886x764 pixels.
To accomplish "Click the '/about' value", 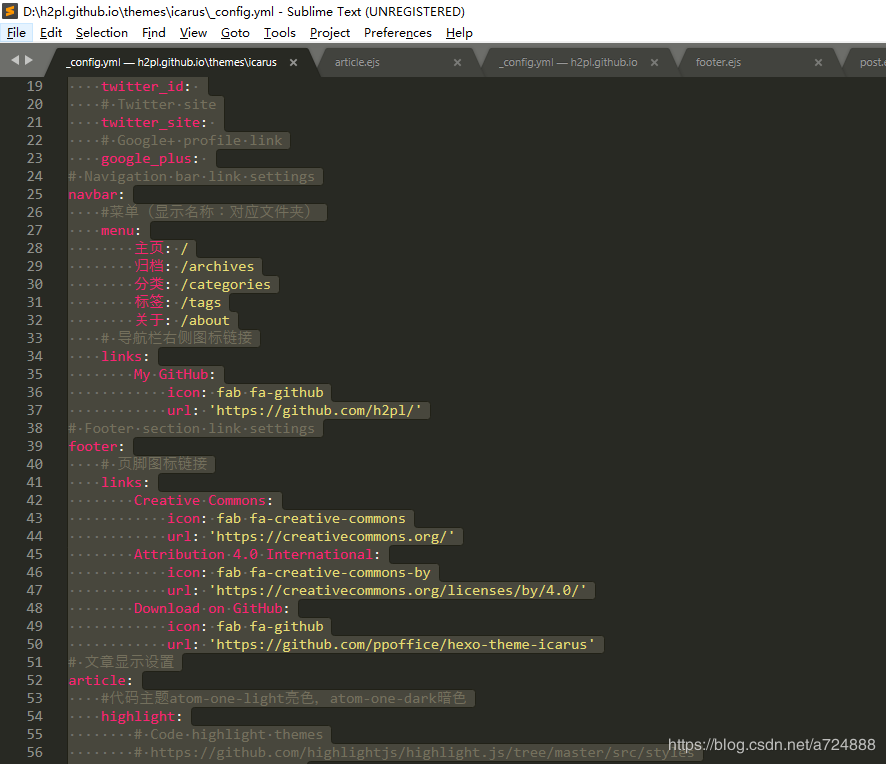I will [205, 320].
